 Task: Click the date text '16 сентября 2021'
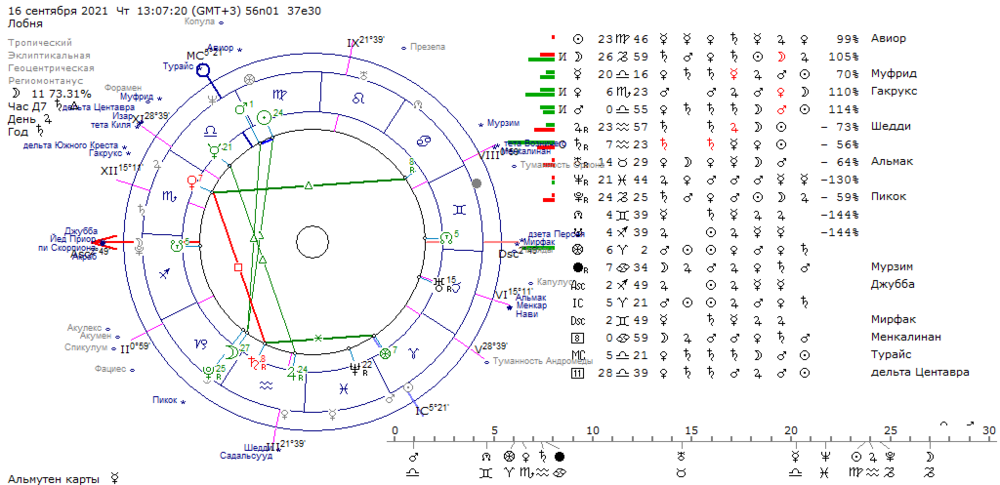pos(57,12)
